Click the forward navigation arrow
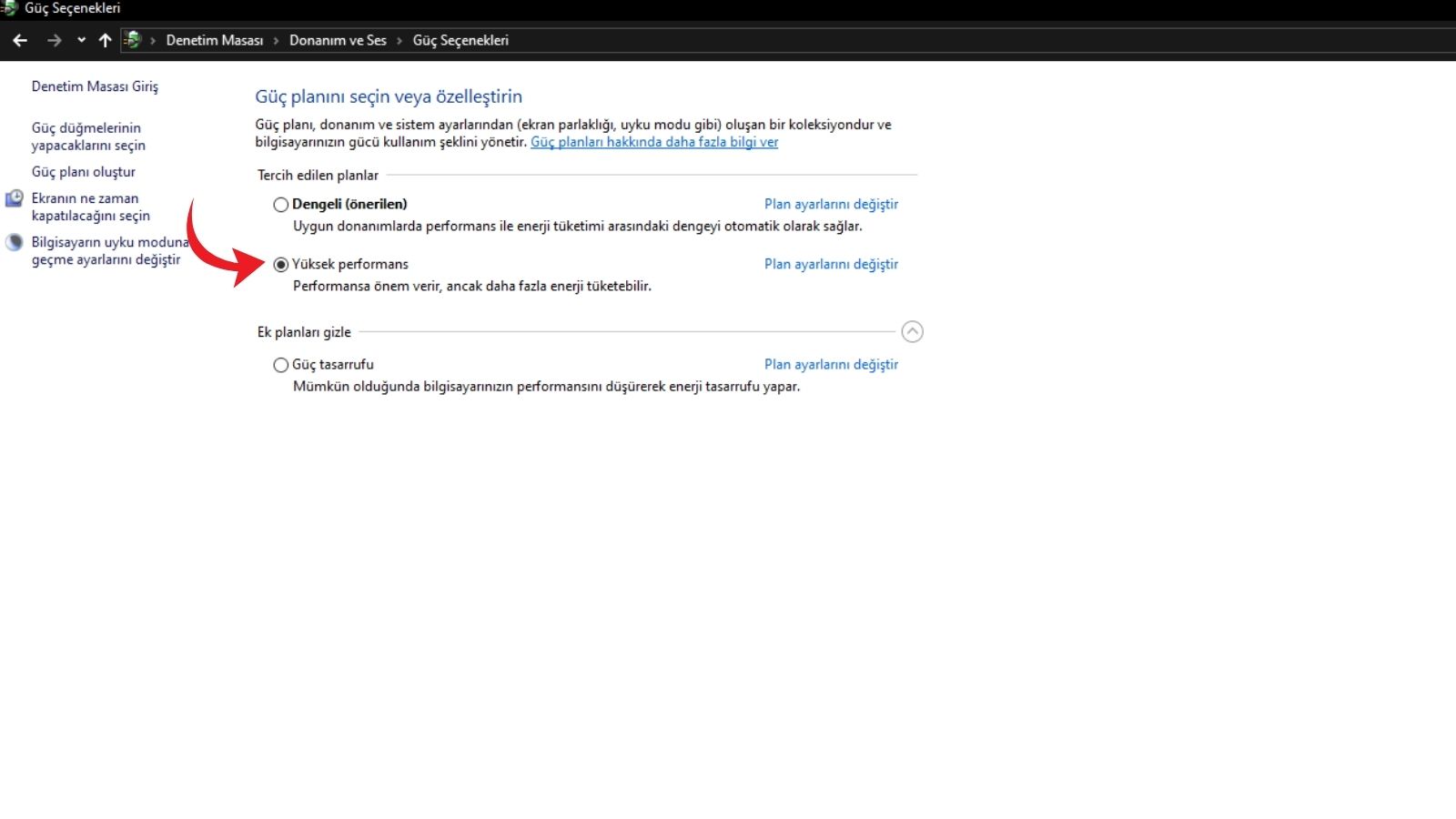The image size is (1456, 819). click(54, 40)
